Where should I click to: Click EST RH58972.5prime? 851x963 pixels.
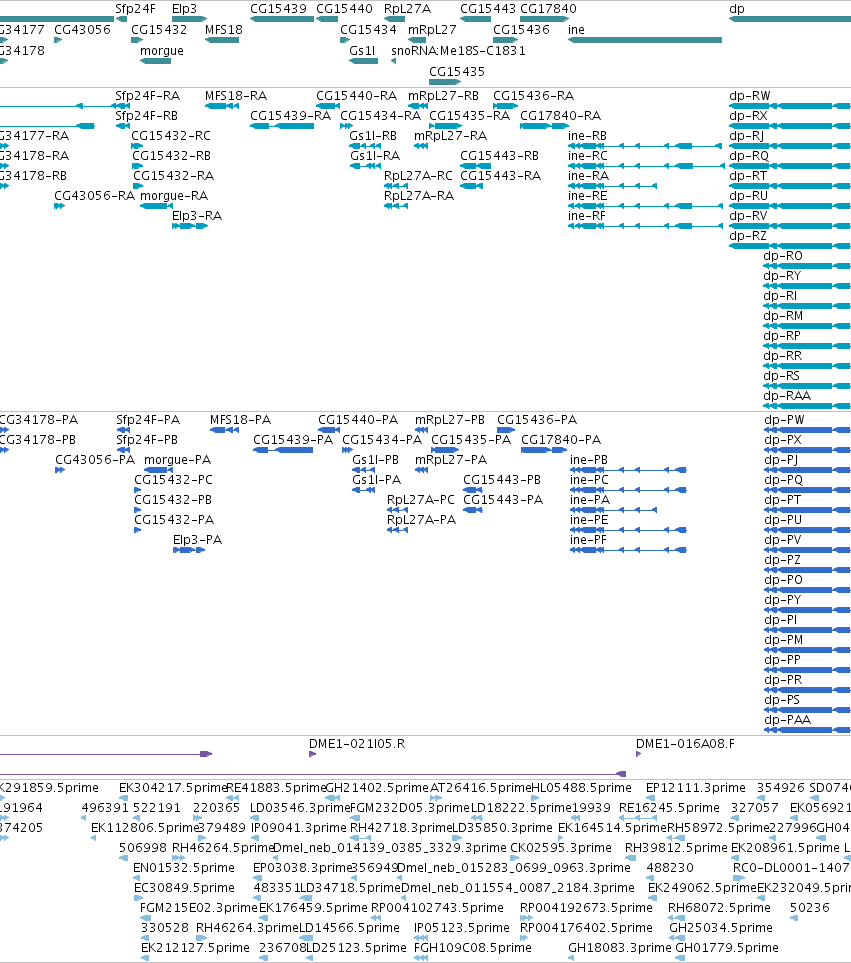coord(718,828)
